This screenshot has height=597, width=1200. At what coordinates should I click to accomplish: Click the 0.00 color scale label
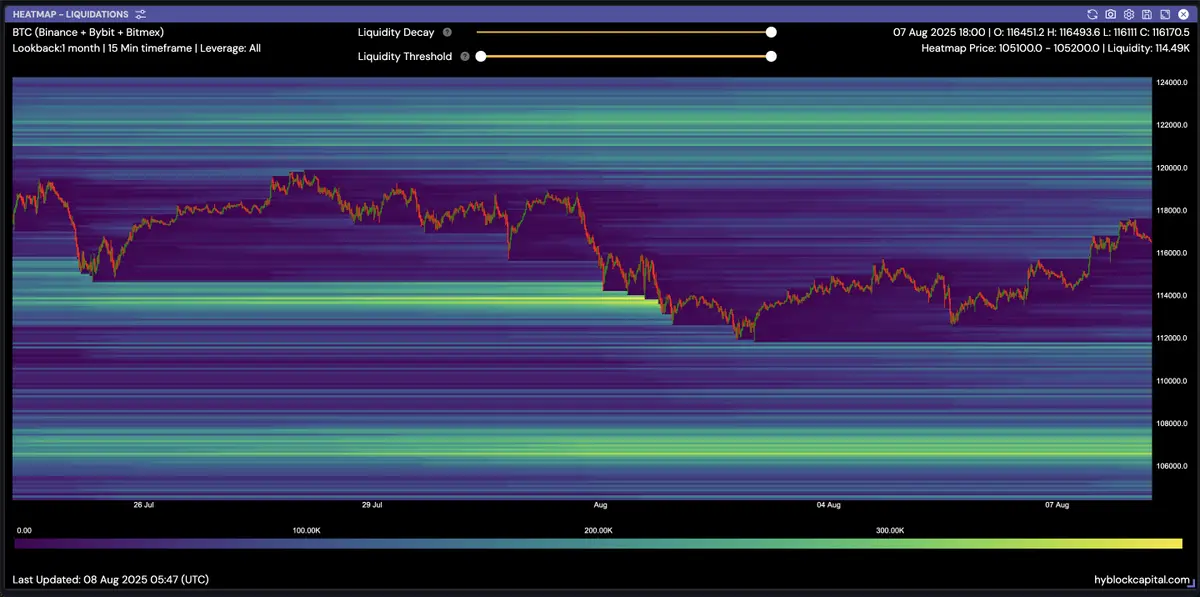click(x=25, y=530)
